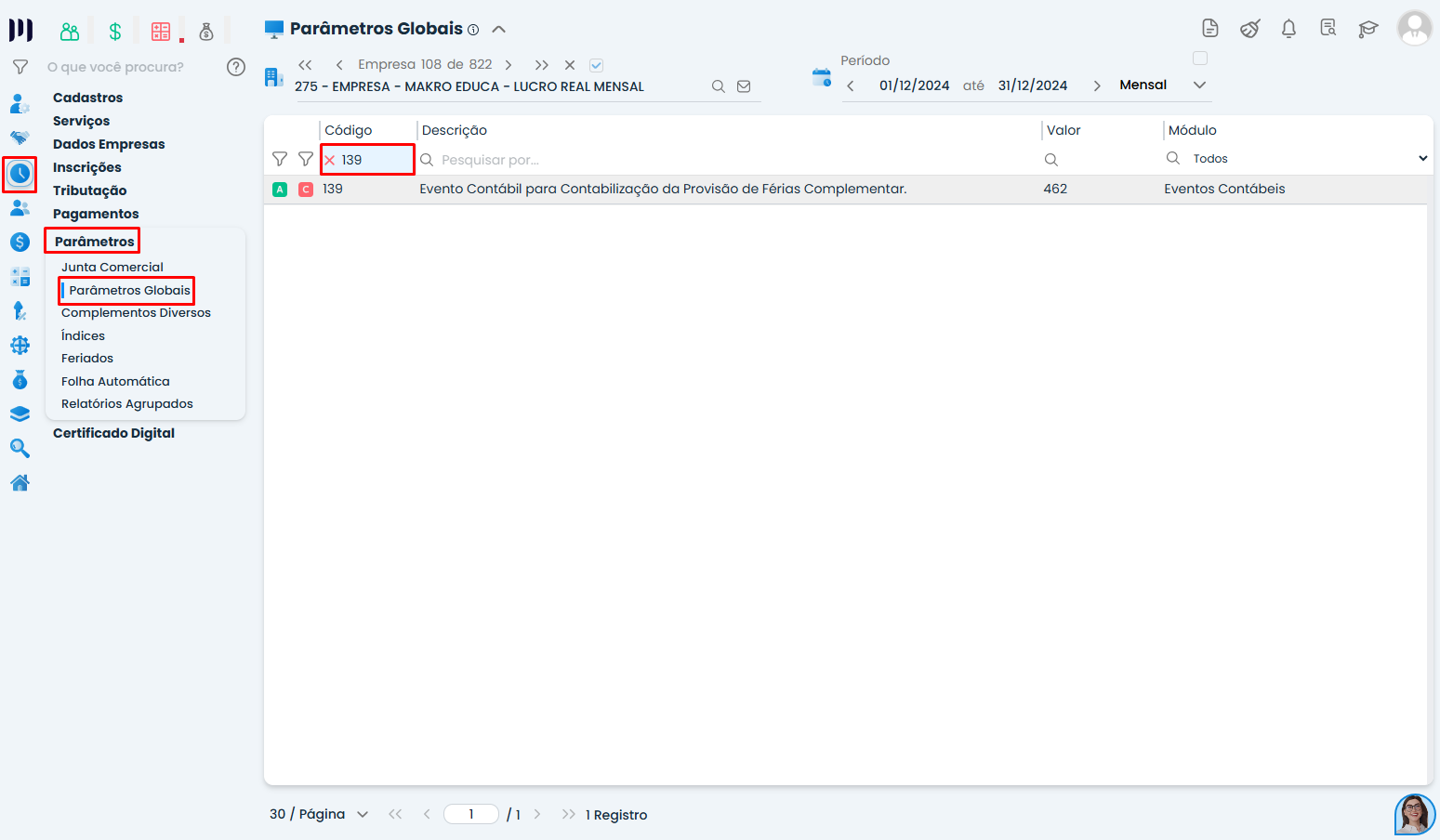This screenshot has width=1440, height=840.
Task: Toggle the checkbox next to company navigation
Action: point(597,65)
